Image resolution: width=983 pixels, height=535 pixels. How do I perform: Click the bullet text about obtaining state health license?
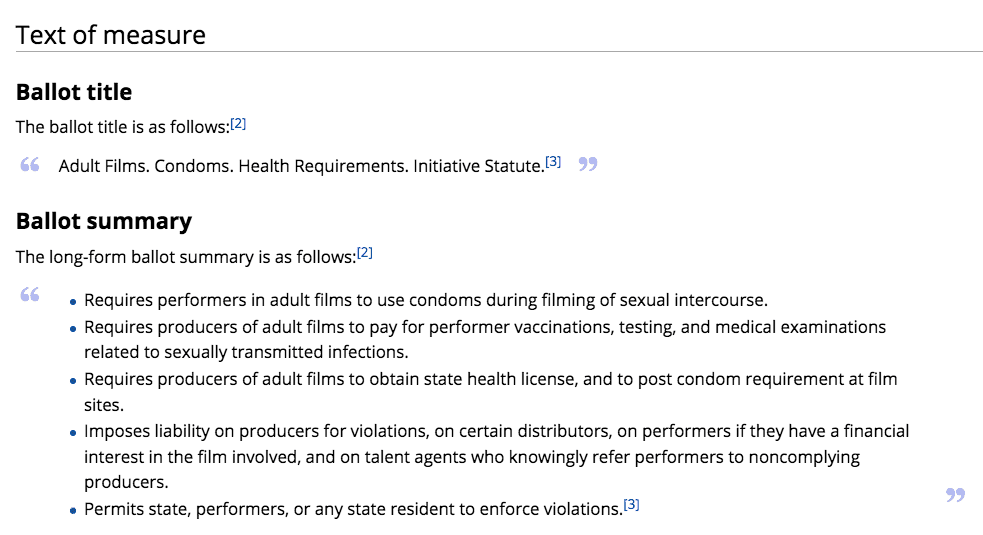[490, 379]
